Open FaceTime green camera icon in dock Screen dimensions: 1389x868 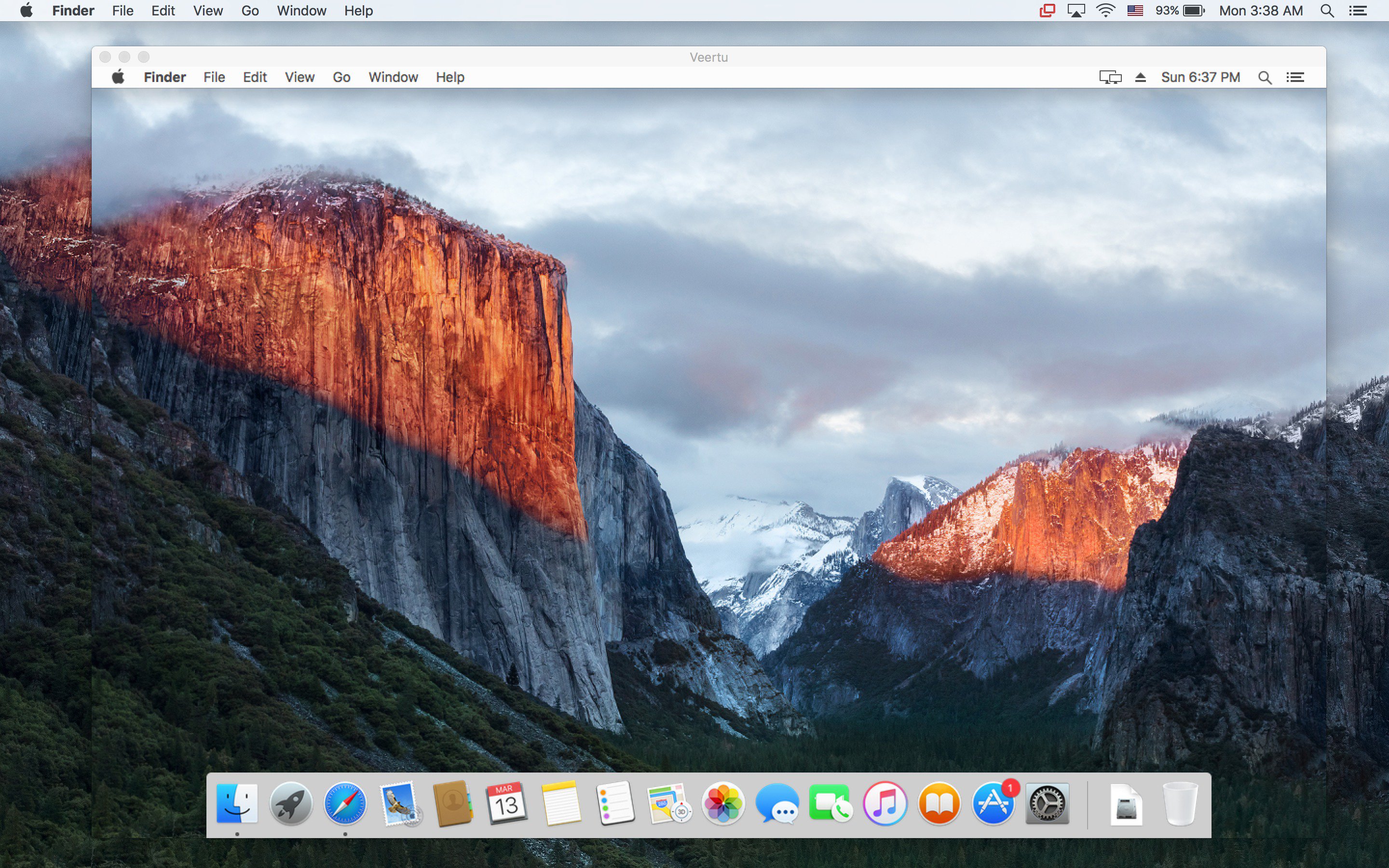(831, 804)
